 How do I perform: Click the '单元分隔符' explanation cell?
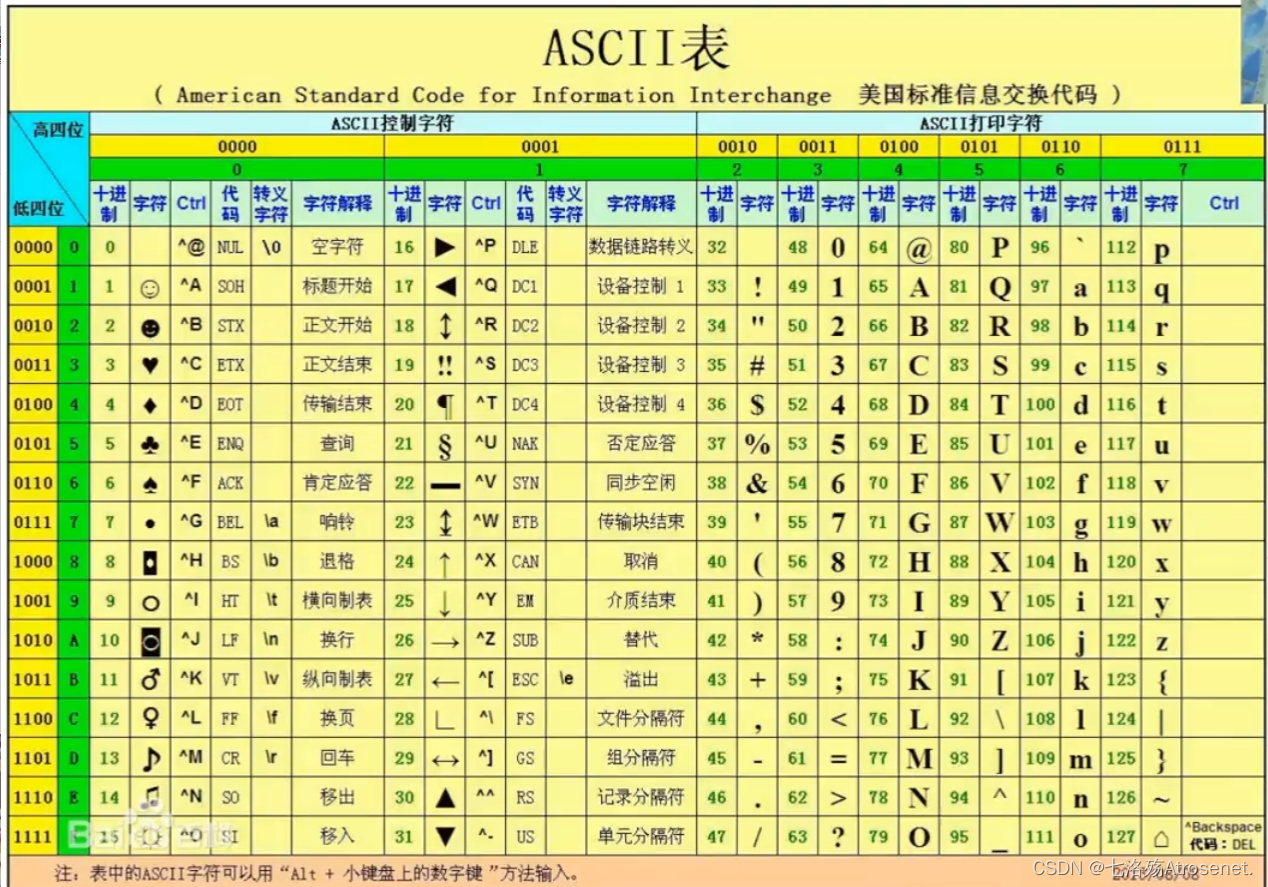coord(641,836)
